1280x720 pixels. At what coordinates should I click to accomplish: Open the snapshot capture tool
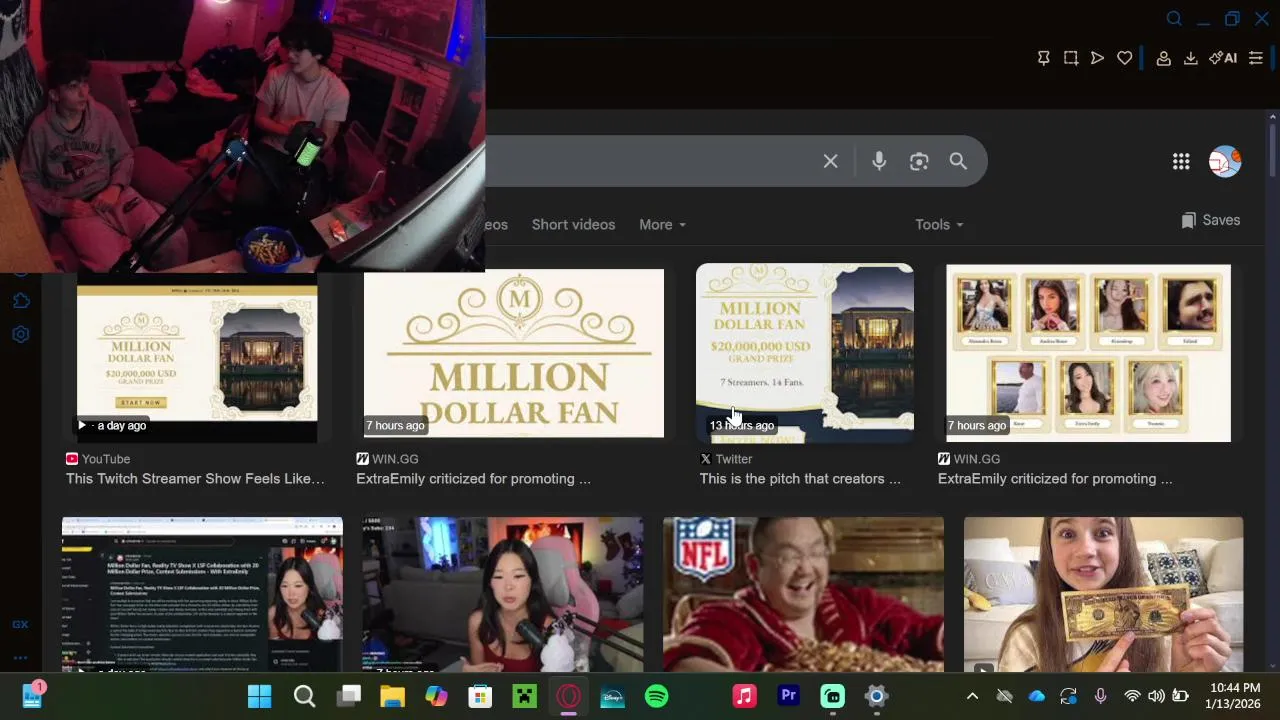pos(1070,58)
